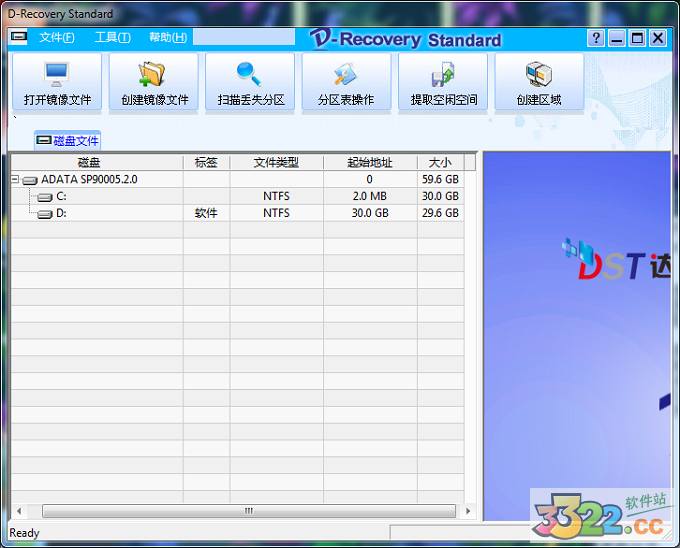Click the ? help button in title bar
This screenshot has width=680, height=548.
tap(596, 38)
